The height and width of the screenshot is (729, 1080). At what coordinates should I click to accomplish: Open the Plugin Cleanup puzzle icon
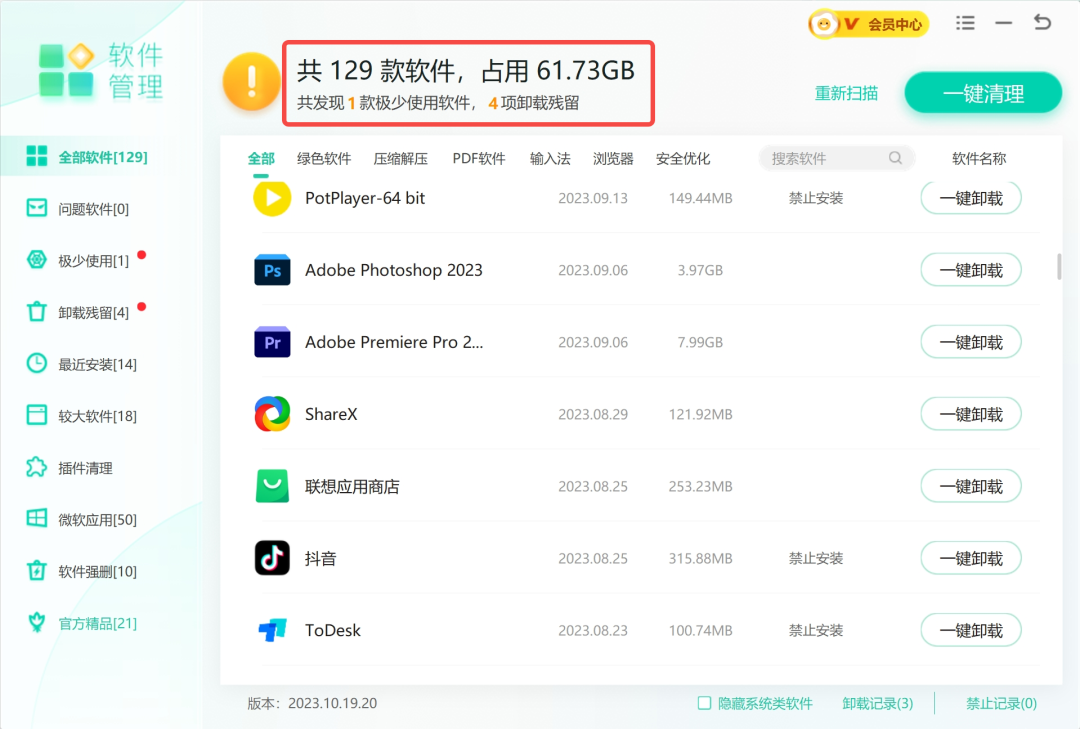37,467
